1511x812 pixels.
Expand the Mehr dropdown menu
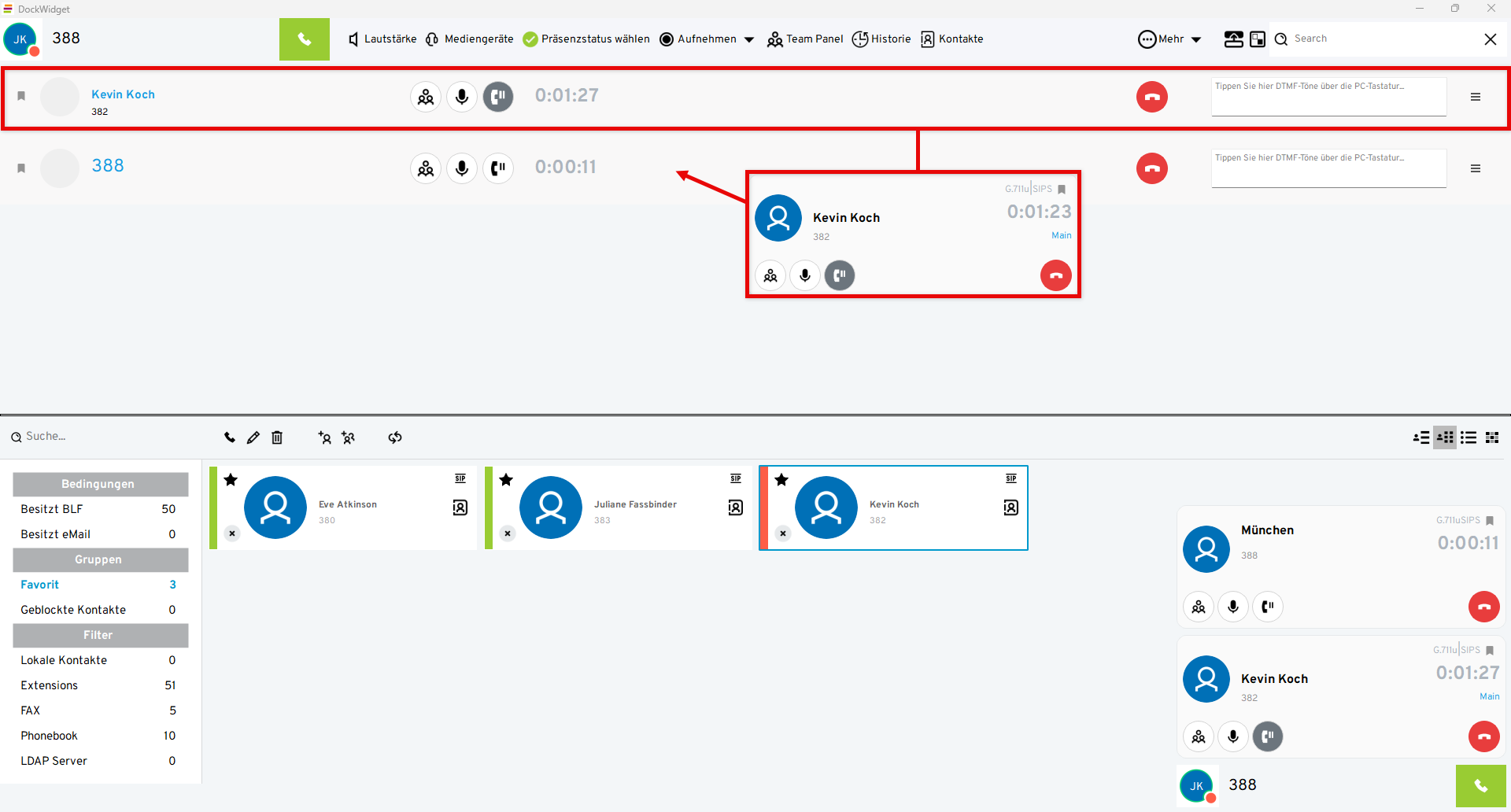(x=1170, y=39)
